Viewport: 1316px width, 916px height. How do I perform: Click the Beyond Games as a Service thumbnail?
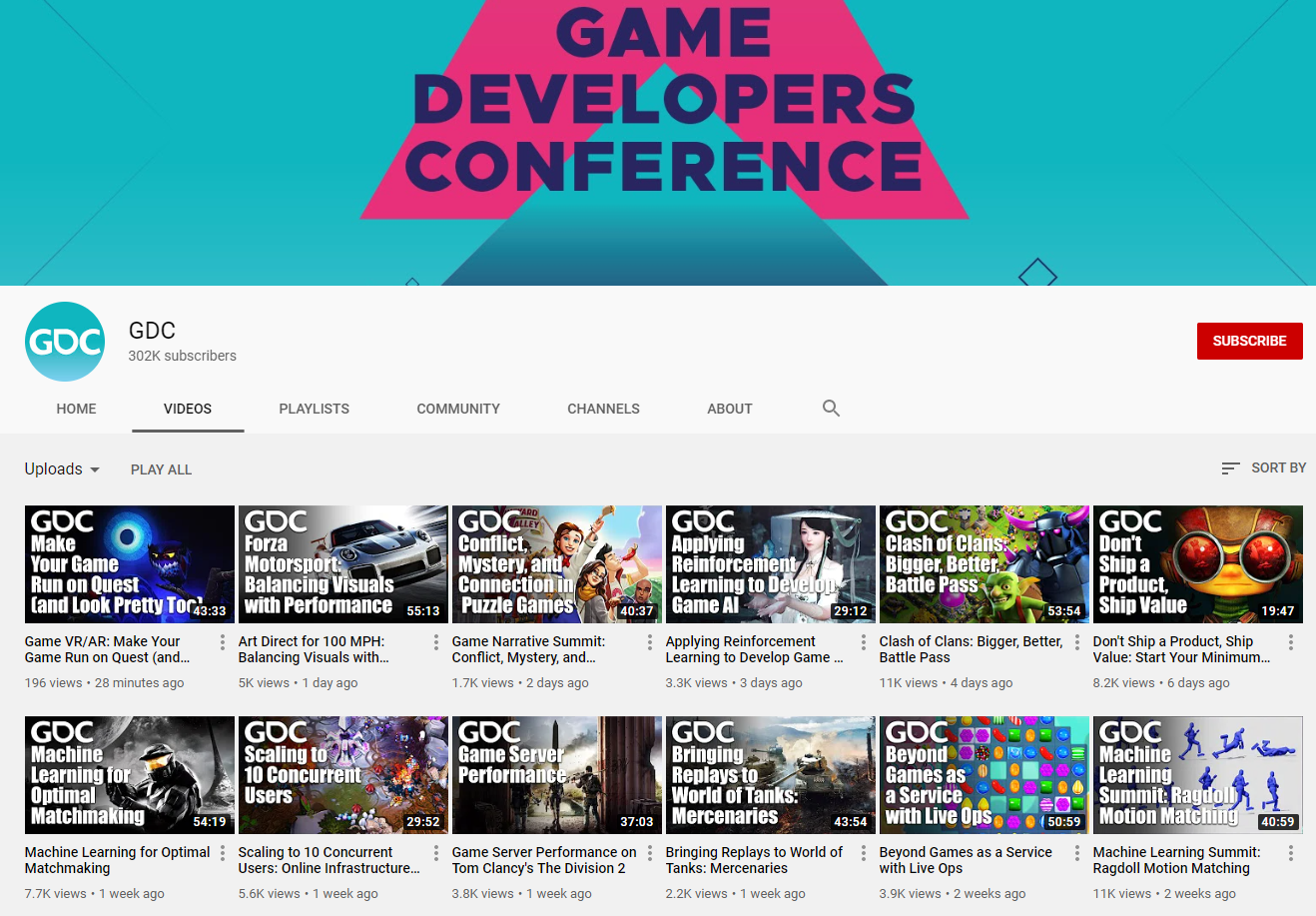(x=985, y=775)
